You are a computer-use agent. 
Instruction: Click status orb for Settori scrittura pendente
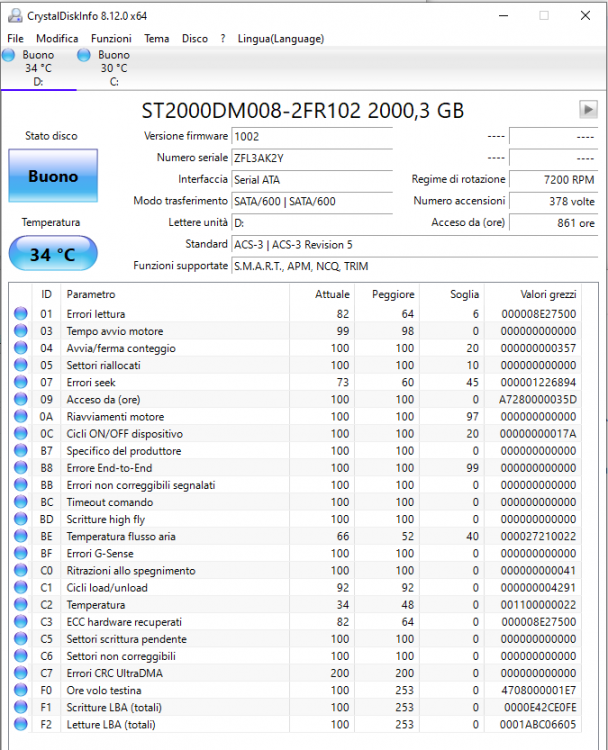click(21, 639)
